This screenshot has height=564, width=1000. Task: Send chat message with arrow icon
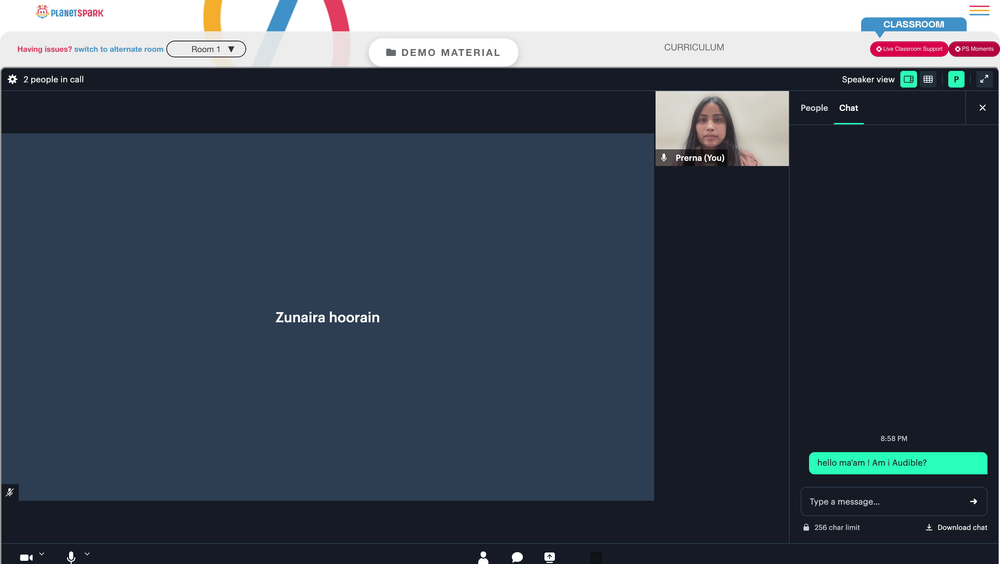(x=973, y=501)
